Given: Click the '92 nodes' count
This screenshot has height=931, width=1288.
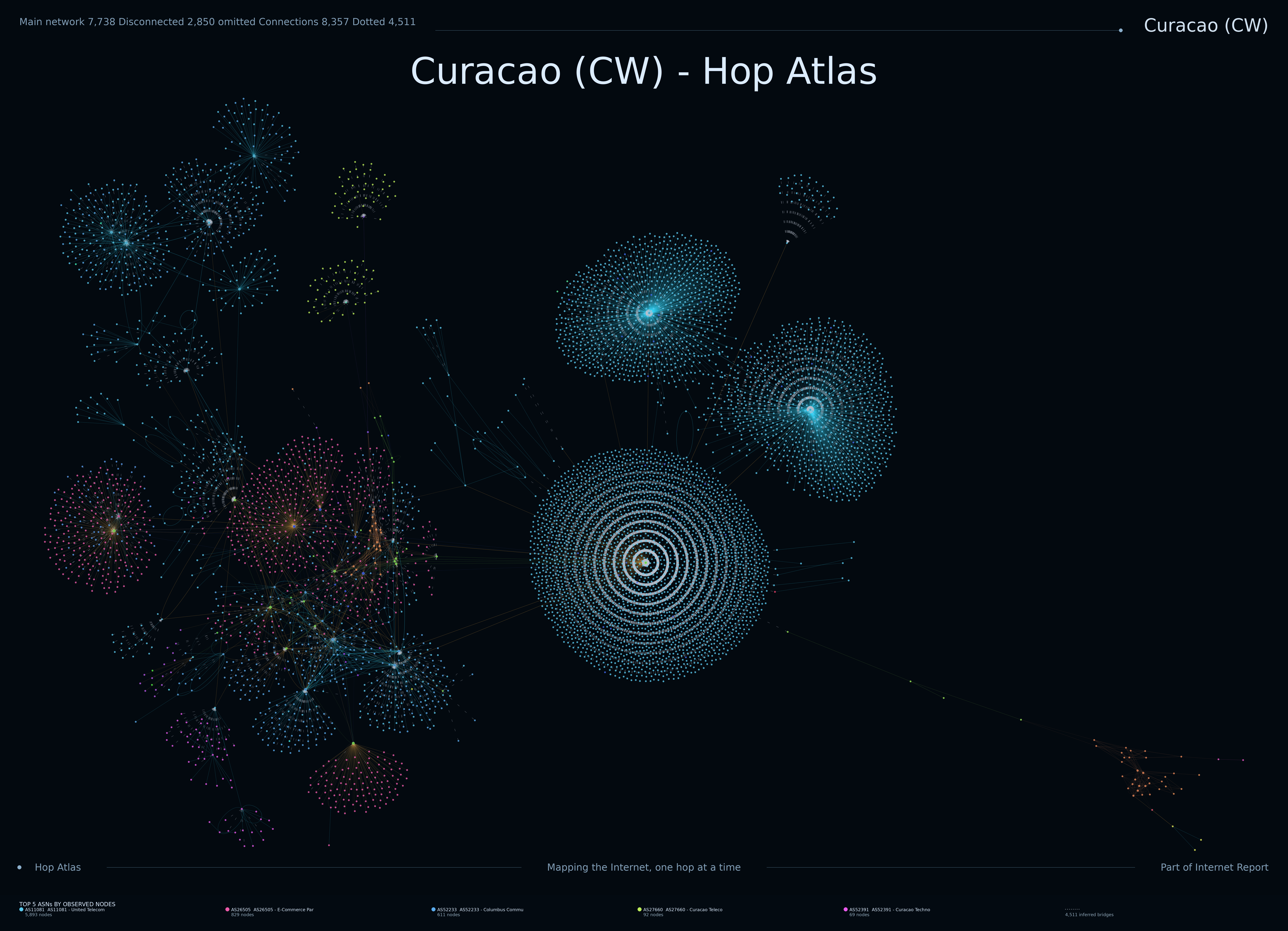Looking at the screenshot, I should click(x=653, y=915).
